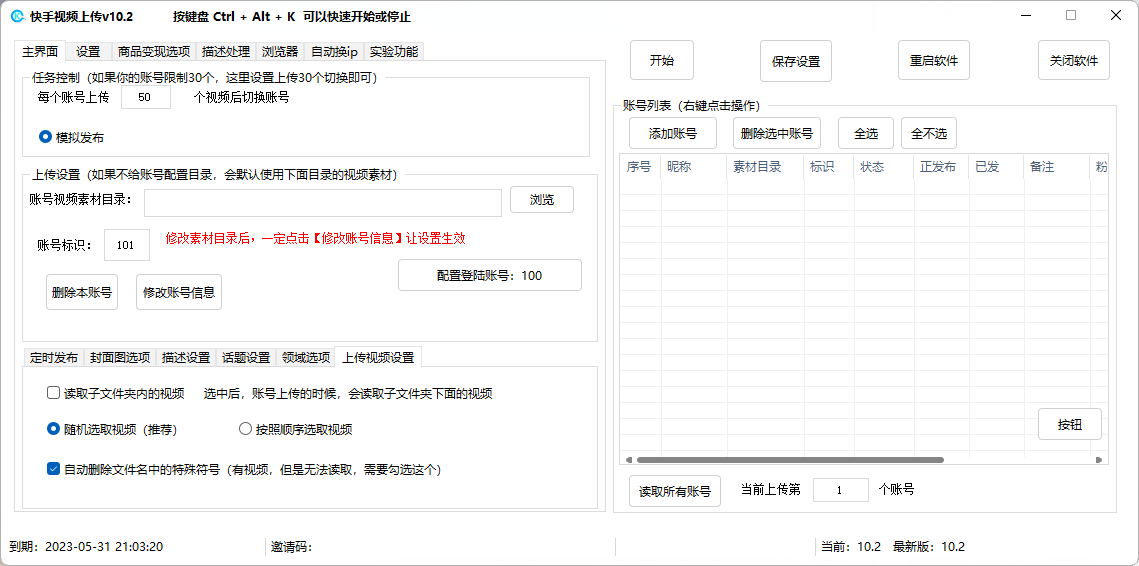Select 随机选取视频 radio option
Viewport: 1139px width, 566px height.
[54, 429]
